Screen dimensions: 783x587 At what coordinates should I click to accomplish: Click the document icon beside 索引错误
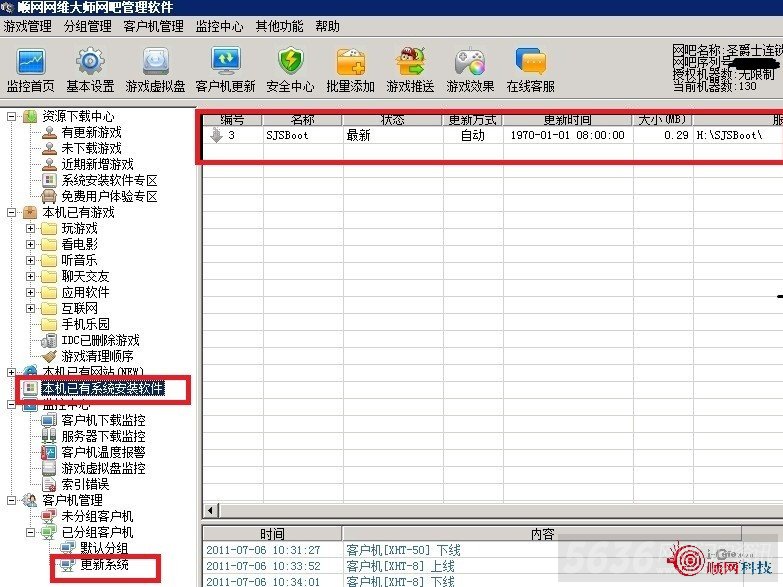click(49, 484)
